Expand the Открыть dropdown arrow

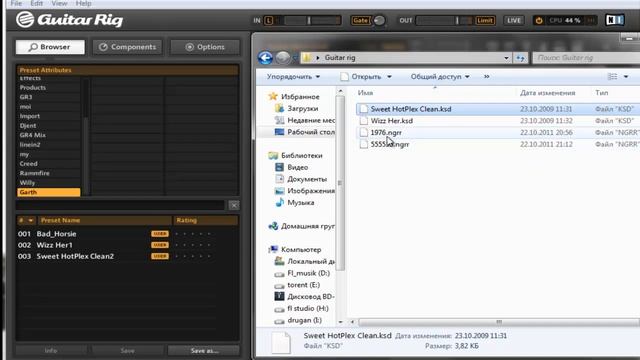pyautogui.click(x=389, y=77)
